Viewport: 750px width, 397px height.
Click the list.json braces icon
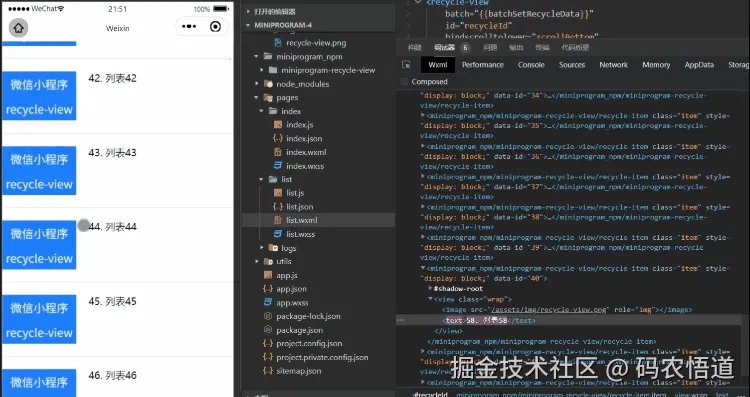coord(277,207)
